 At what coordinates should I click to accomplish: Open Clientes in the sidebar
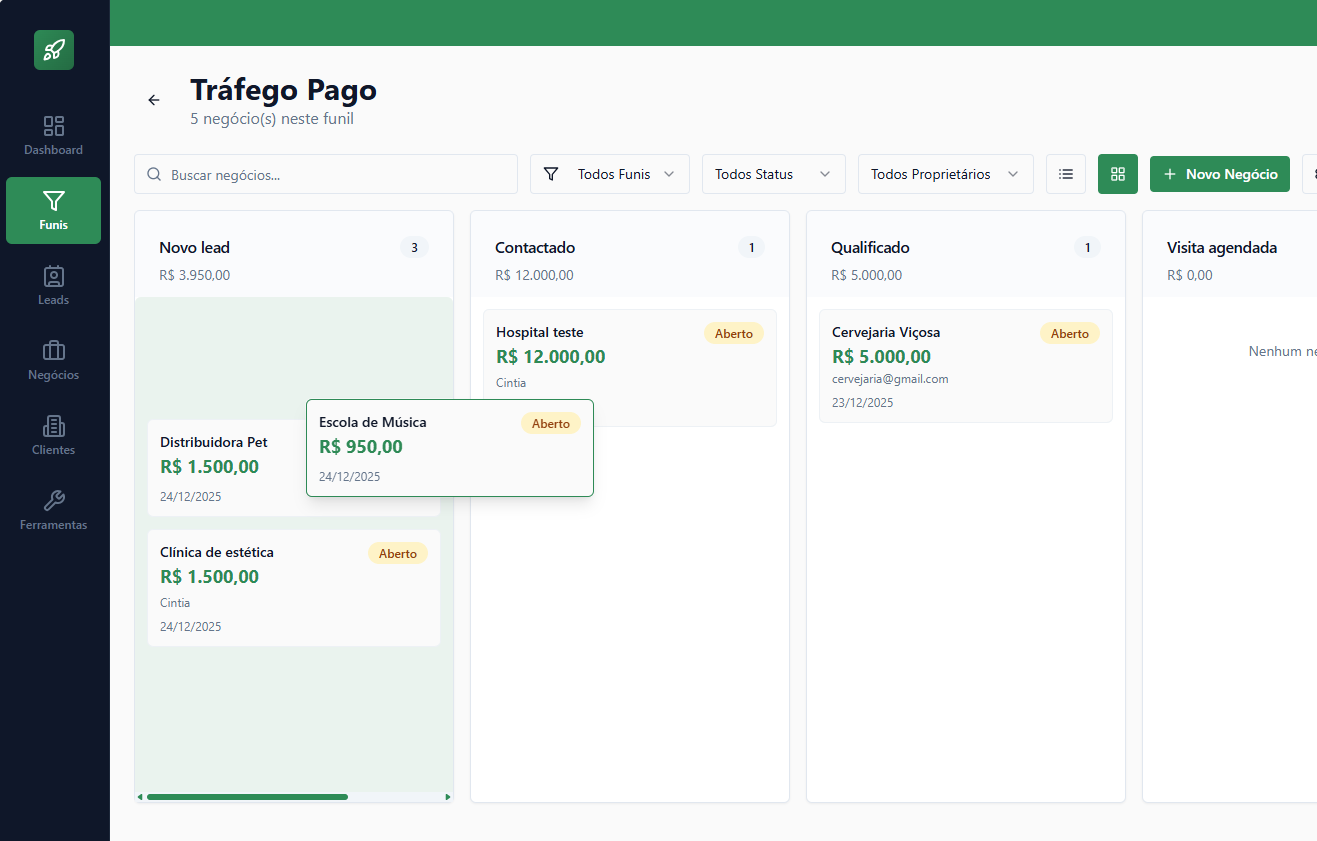coord(54,435)
